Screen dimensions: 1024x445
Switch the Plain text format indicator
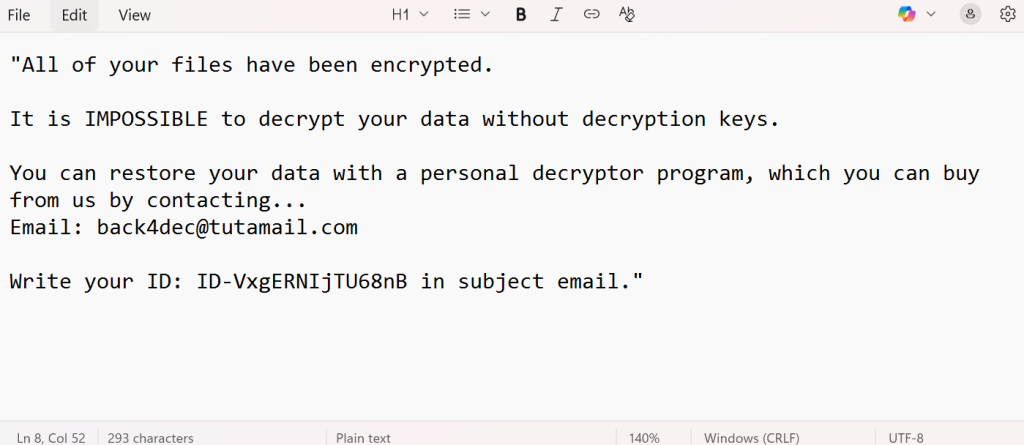[363, 437]
